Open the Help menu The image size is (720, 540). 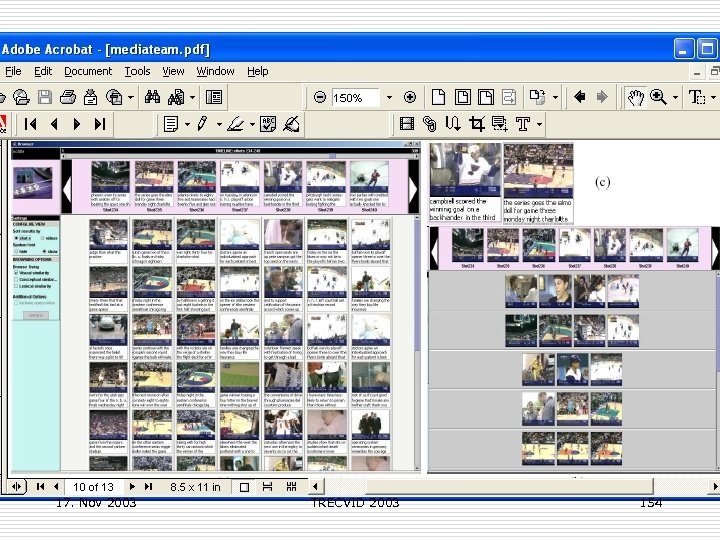click(258, 71)
